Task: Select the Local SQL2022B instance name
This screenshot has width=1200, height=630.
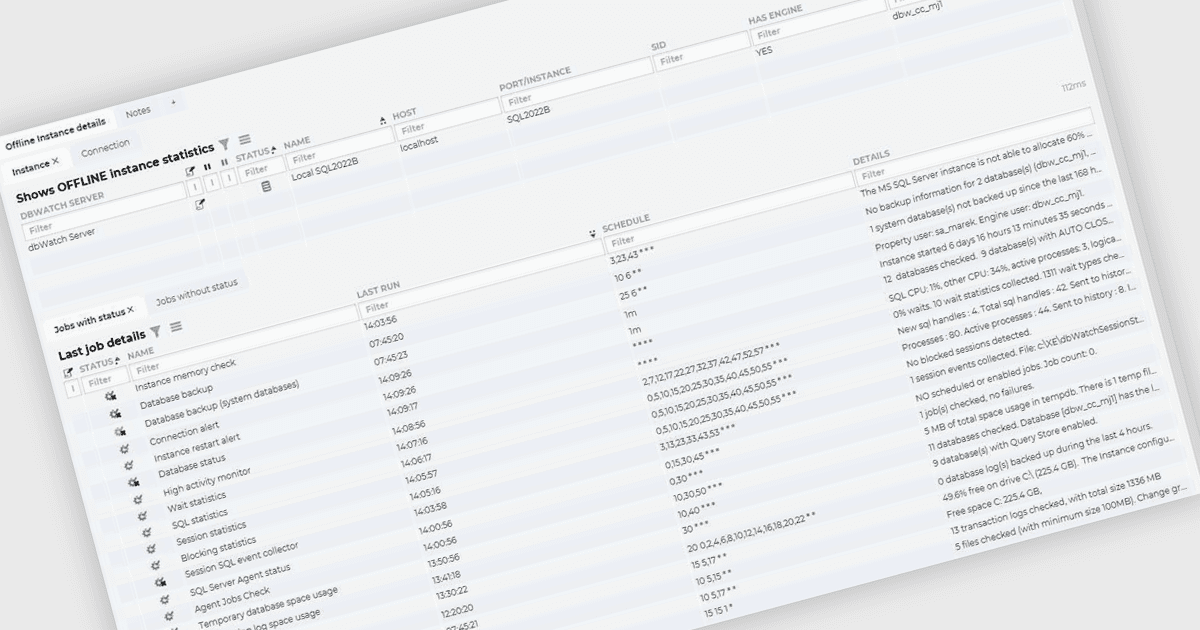Action: pos(325,169)
